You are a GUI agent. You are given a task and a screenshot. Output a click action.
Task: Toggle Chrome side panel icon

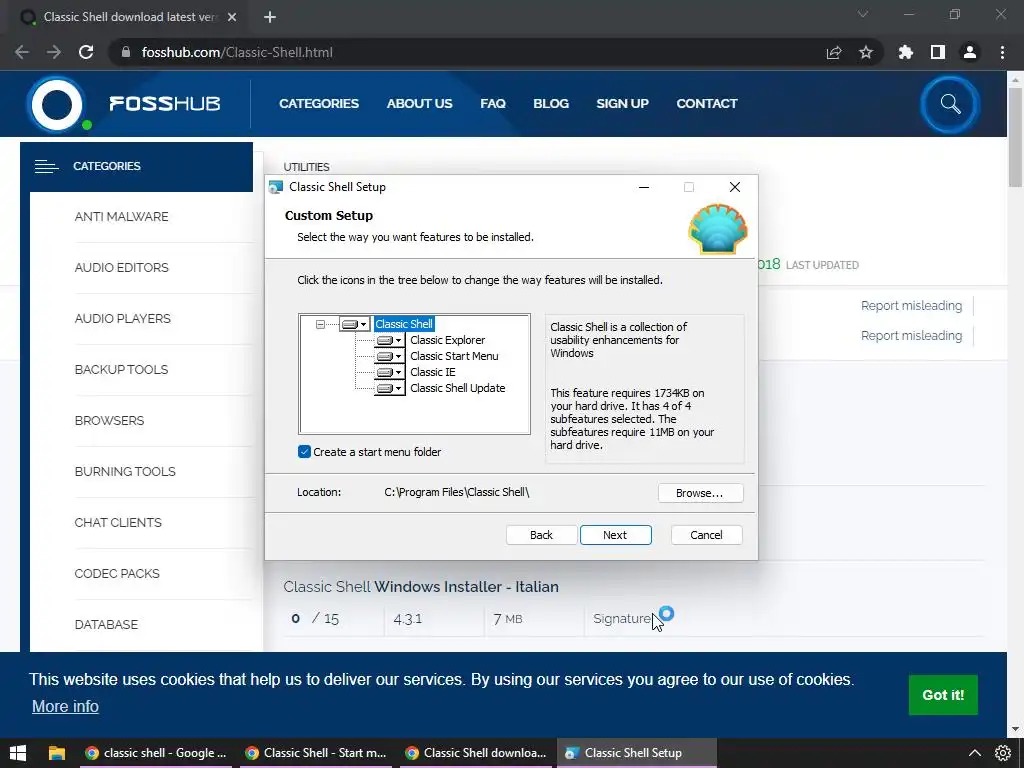point(938,52)
